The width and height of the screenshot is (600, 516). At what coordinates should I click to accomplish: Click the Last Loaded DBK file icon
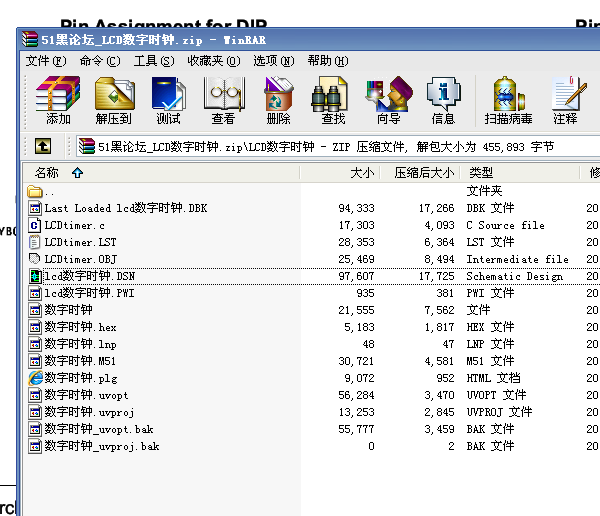coord(34,208)
